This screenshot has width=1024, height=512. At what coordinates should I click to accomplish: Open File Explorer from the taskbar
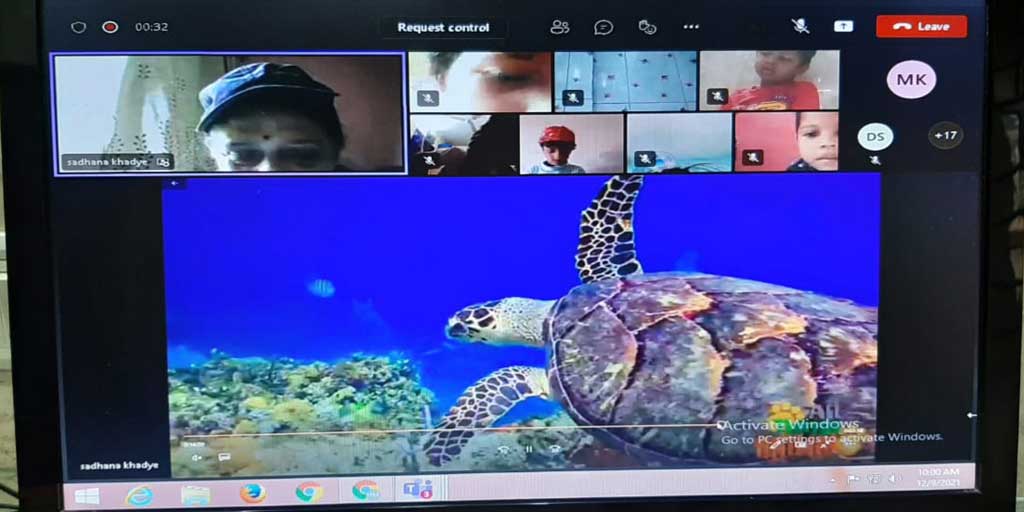(195, 494)
